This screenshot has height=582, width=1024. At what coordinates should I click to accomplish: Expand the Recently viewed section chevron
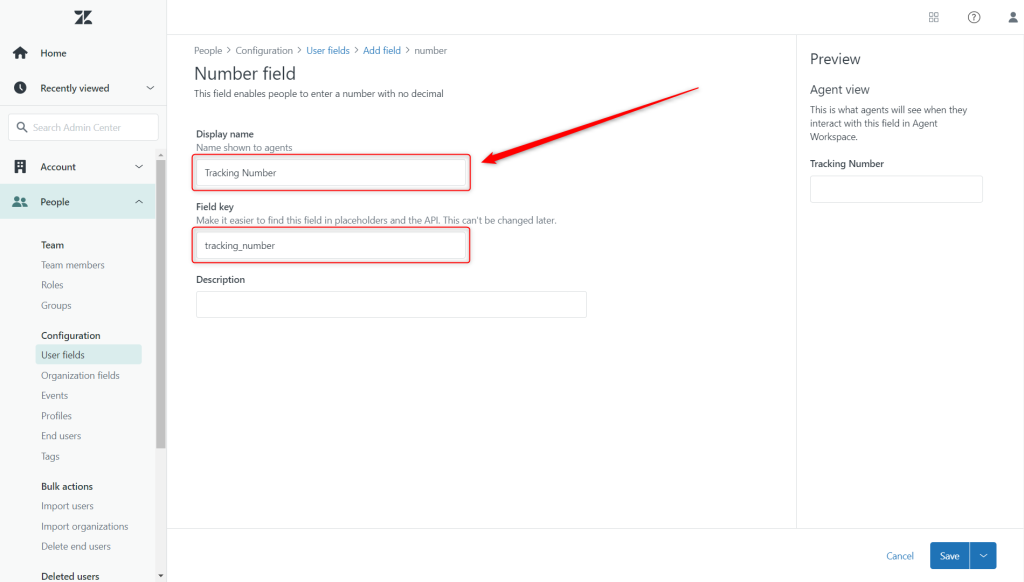[150, 88]
